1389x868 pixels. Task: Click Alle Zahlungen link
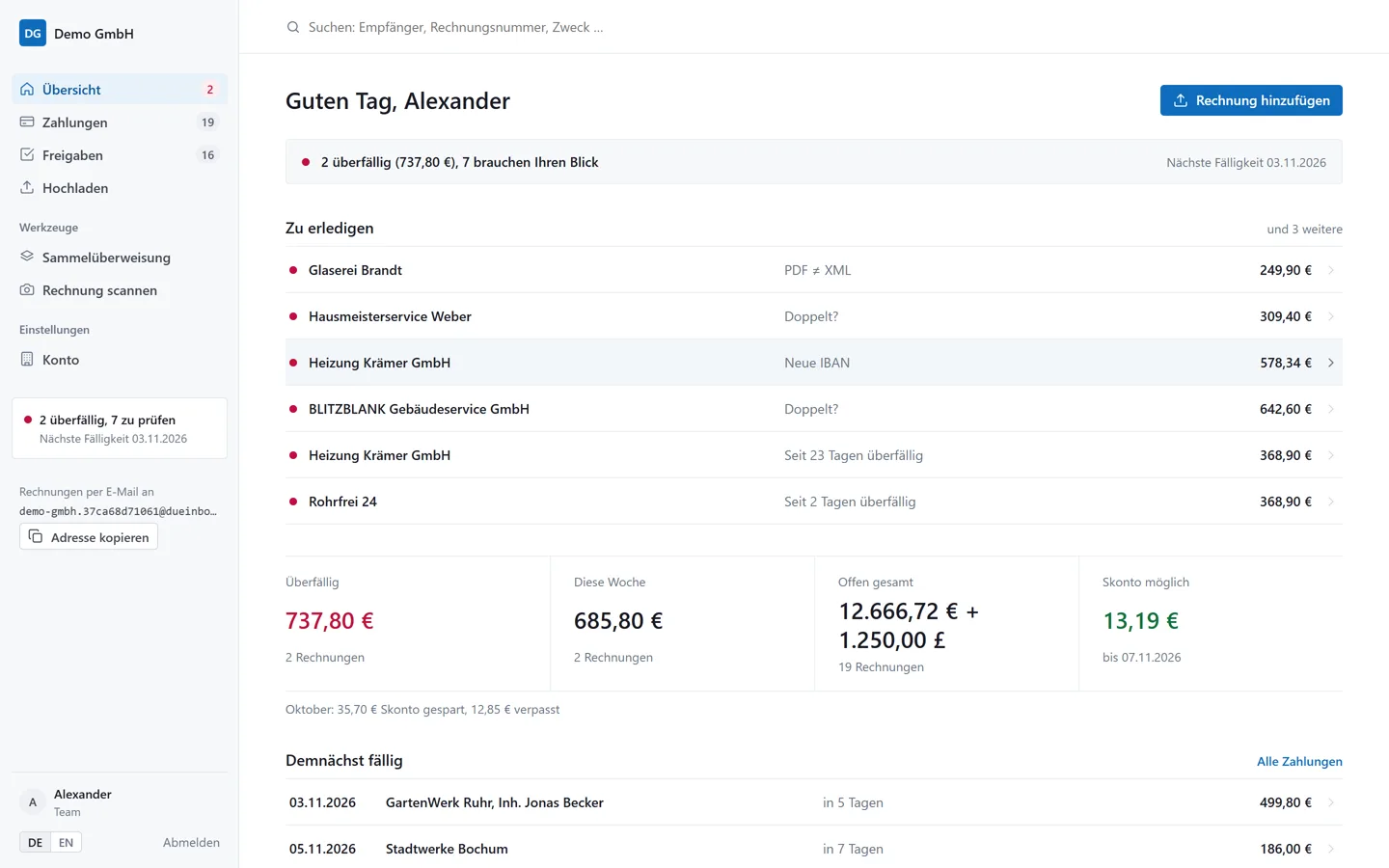click(1299, 762)
